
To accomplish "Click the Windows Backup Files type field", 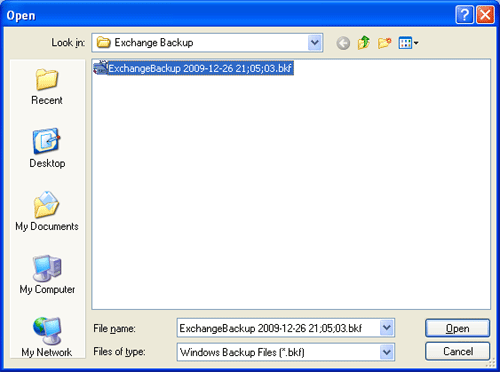I will [279, 352].
